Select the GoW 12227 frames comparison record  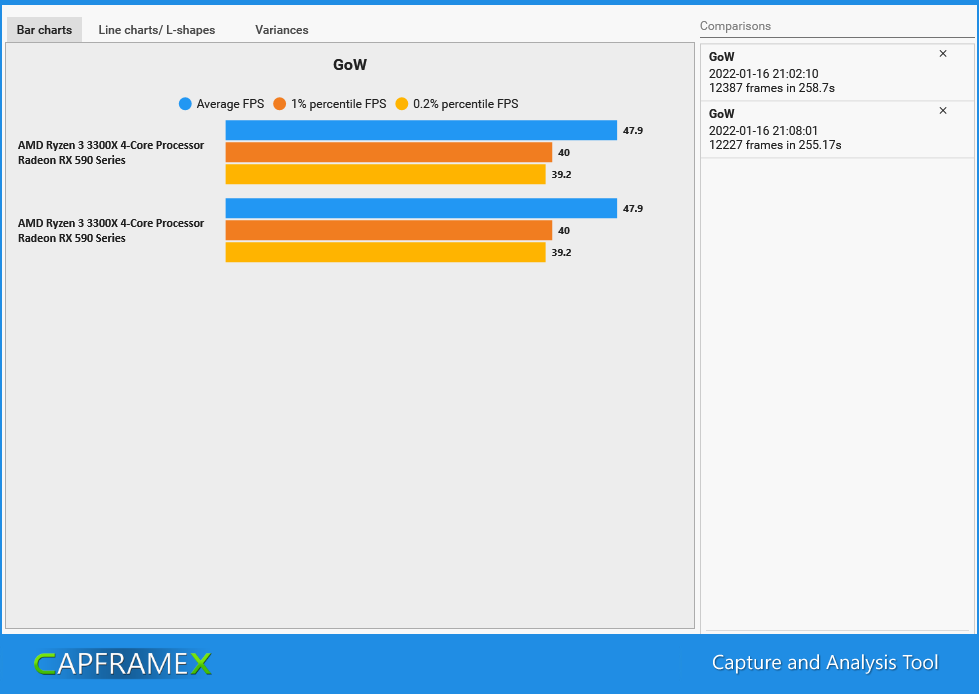[837, 129]
